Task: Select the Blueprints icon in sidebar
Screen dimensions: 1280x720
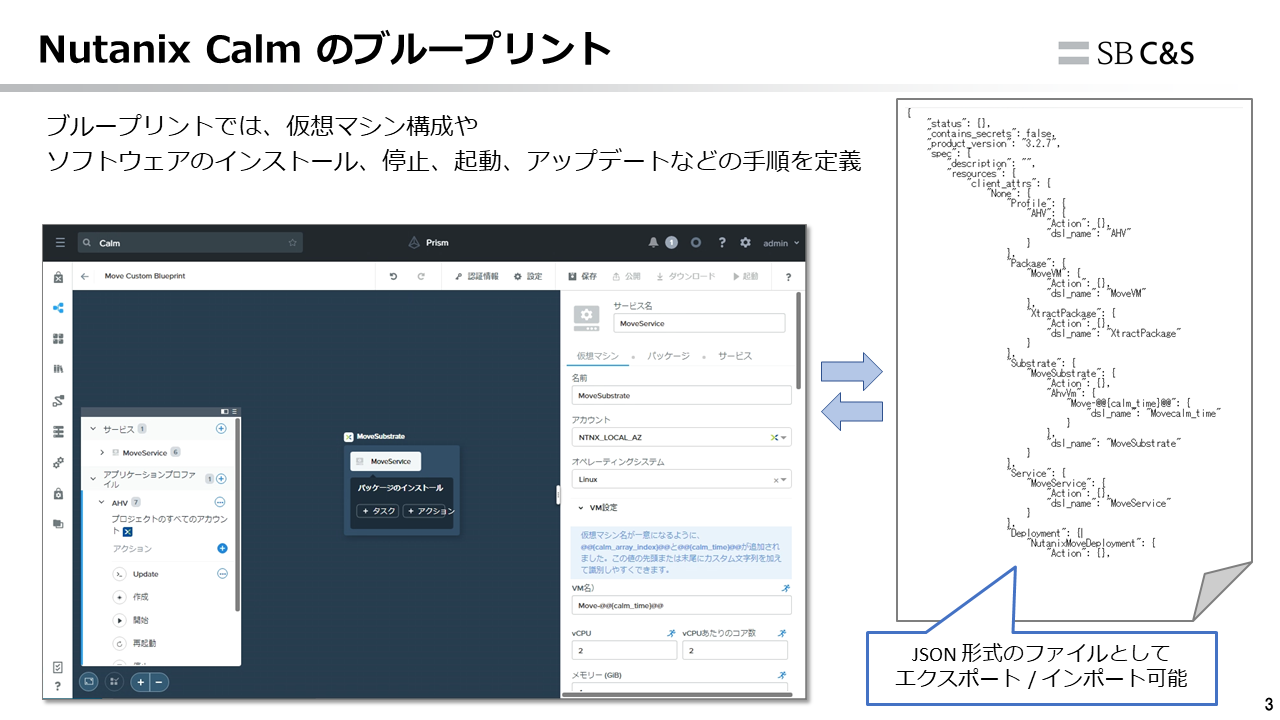Action: (58, 308)
